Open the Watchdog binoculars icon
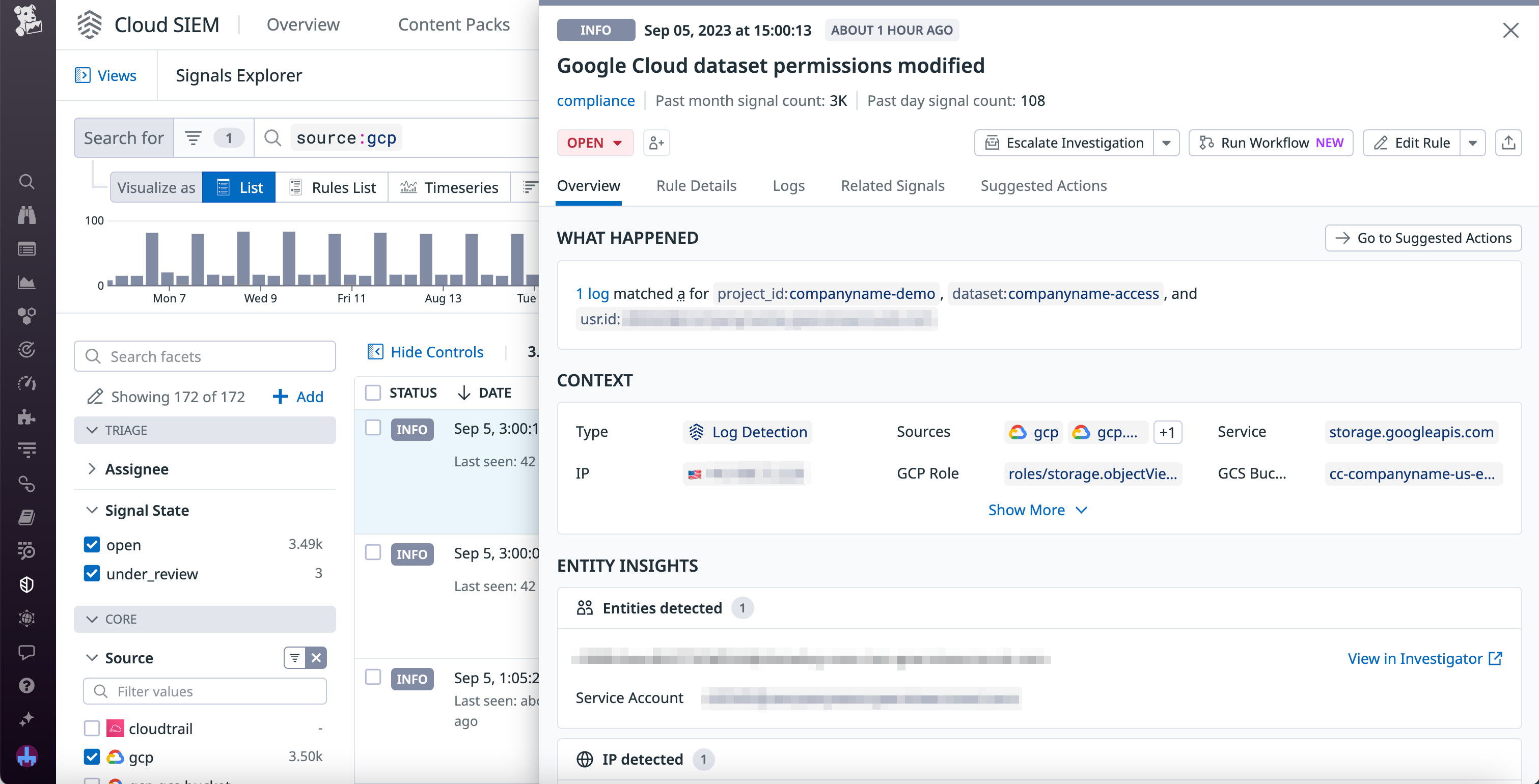Viewport: 1539px width, 784px height. coord(28,215)
